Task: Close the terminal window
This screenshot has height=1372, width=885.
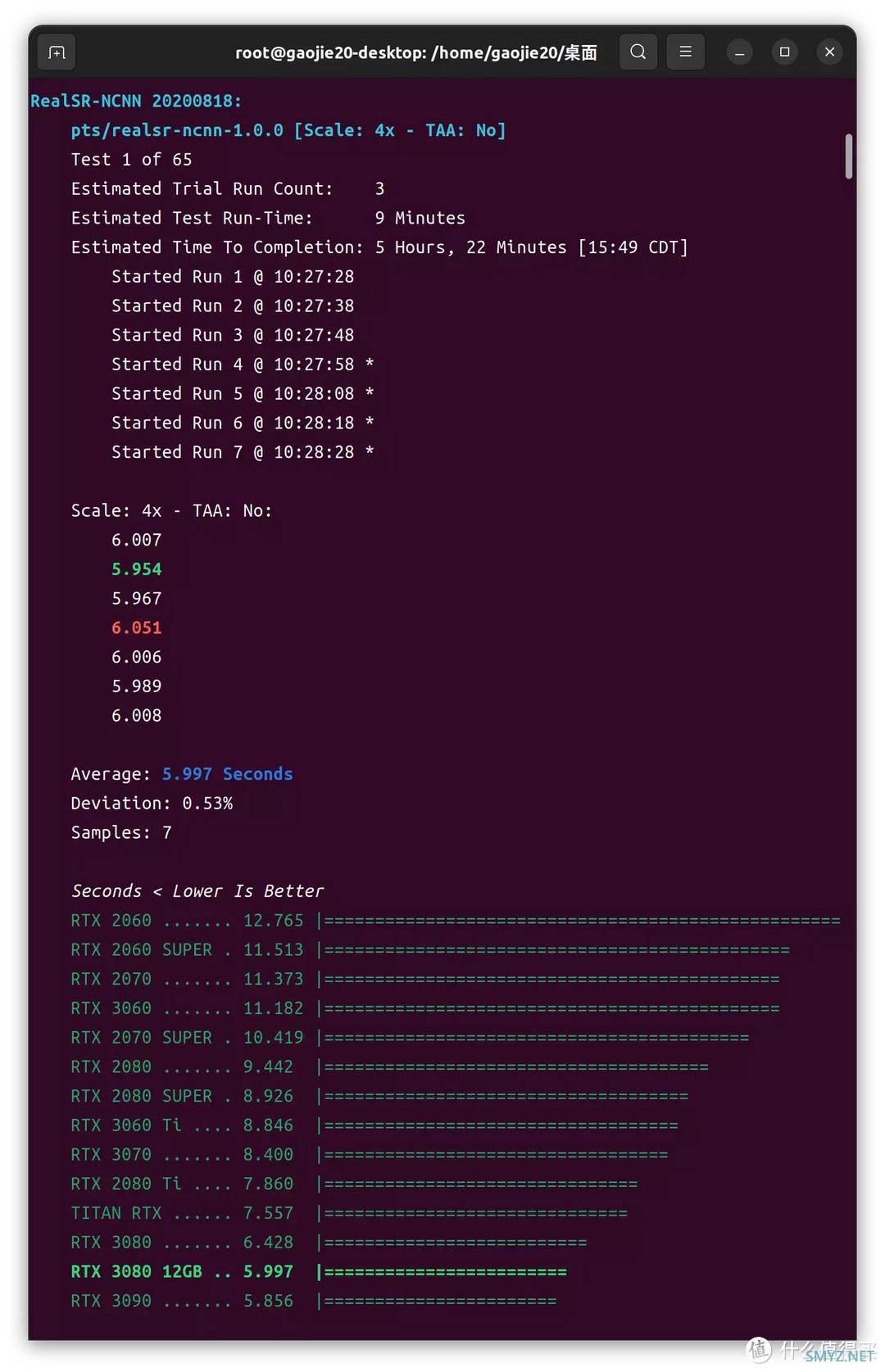Action: point(829,52)
